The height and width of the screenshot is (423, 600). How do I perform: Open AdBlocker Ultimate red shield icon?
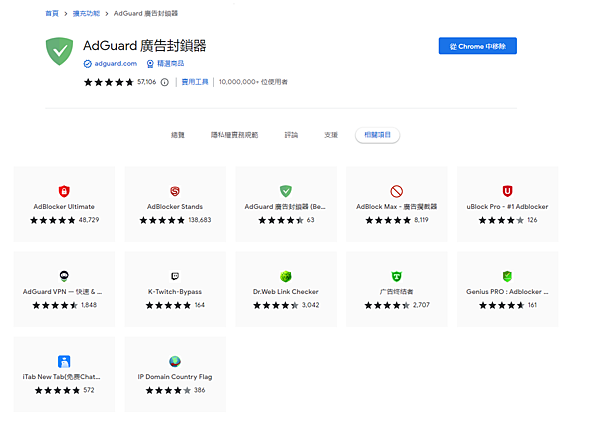click(x=64, y=191)
